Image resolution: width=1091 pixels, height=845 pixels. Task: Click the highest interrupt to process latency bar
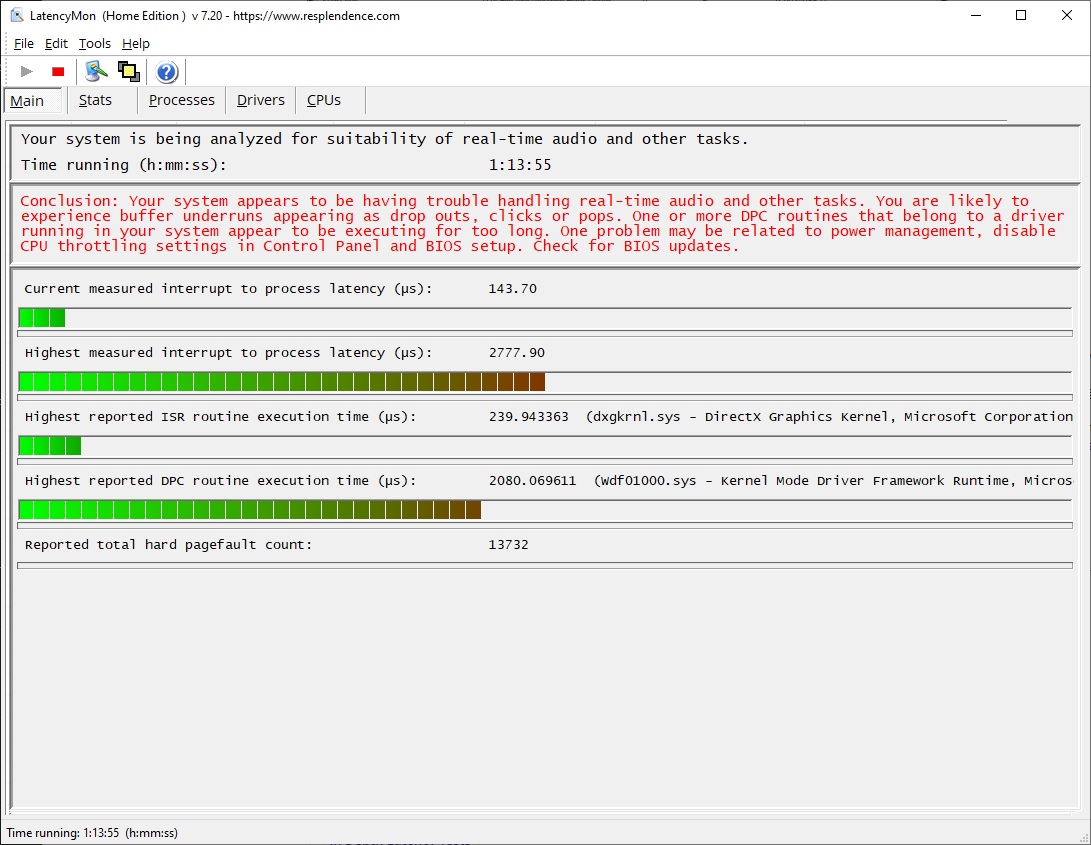pyautogui.click(x=282, y=381)
